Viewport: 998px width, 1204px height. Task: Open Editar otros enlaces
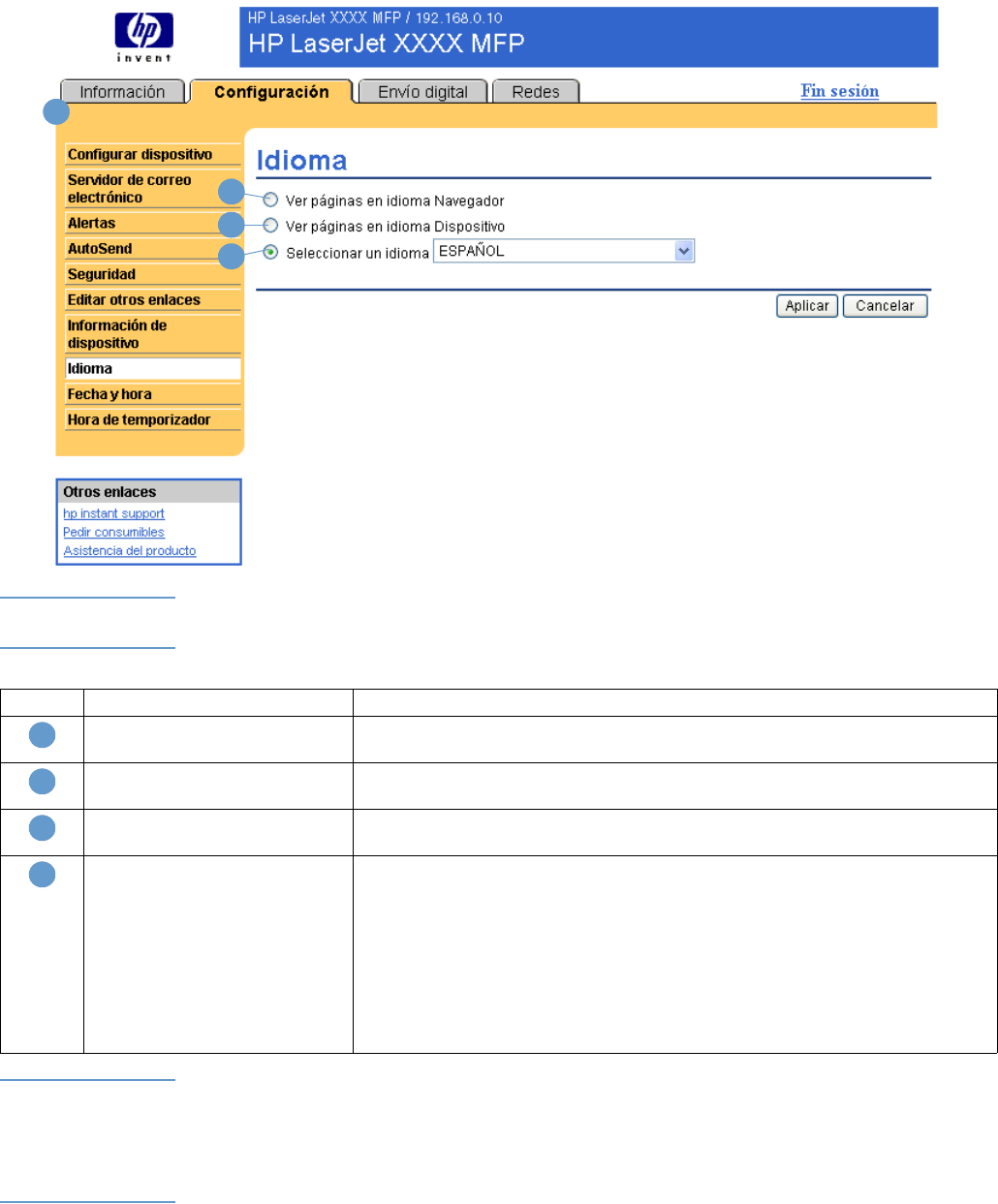tap(153, 300)
